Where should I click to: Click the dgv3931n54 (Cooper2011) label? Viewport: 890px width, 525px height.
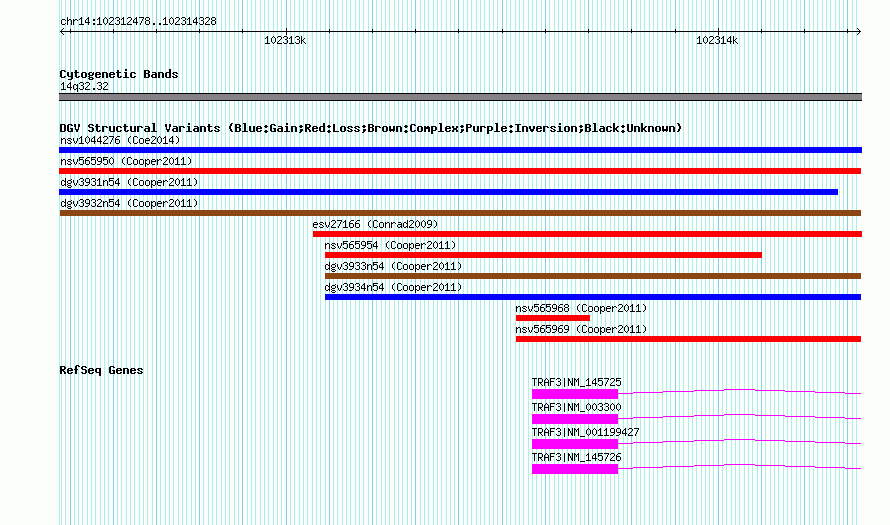click(129, 182)
